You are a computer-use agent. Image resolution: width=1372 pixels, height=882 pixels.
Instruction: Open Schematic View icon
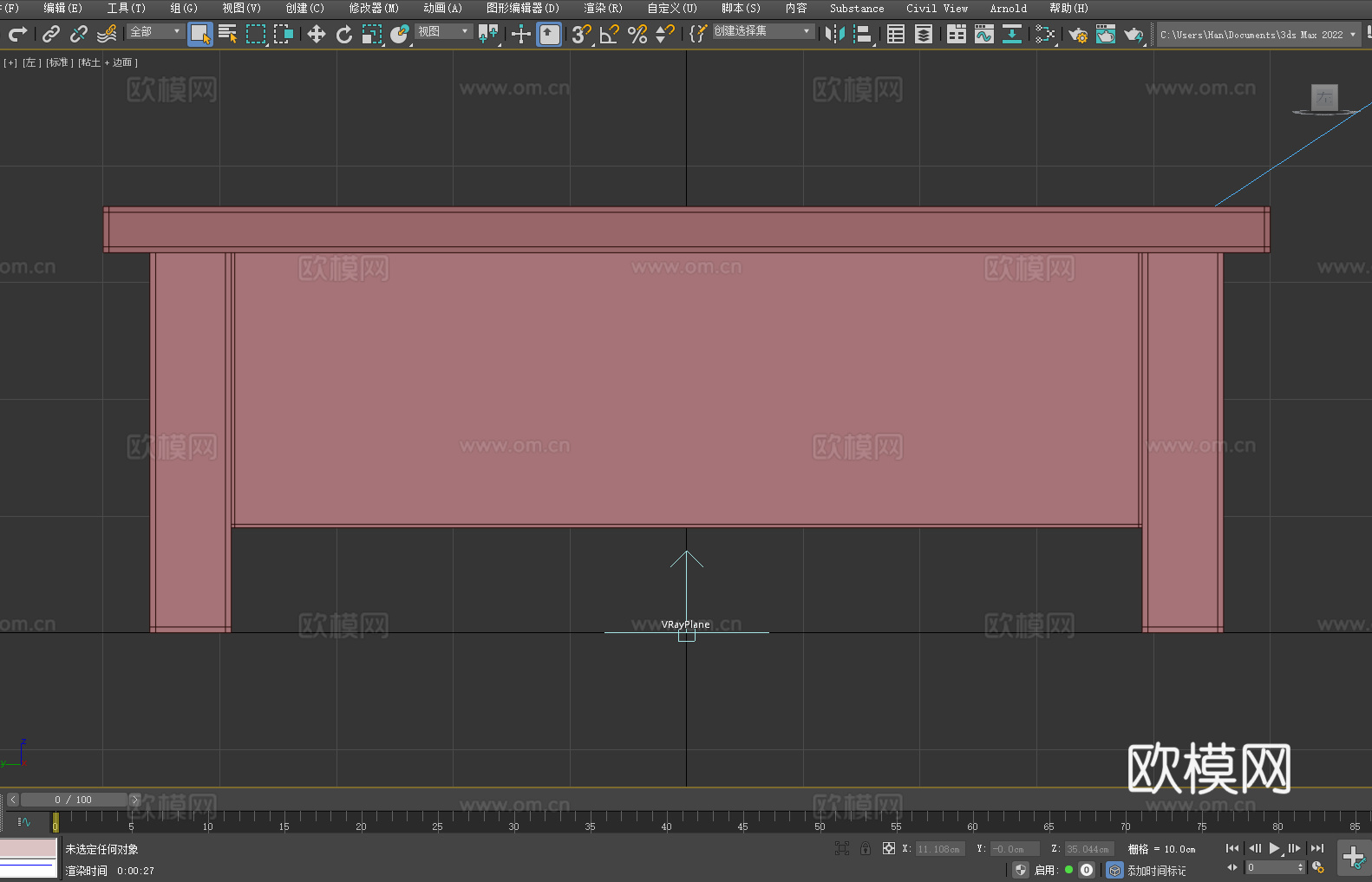tap(1012, 34)
